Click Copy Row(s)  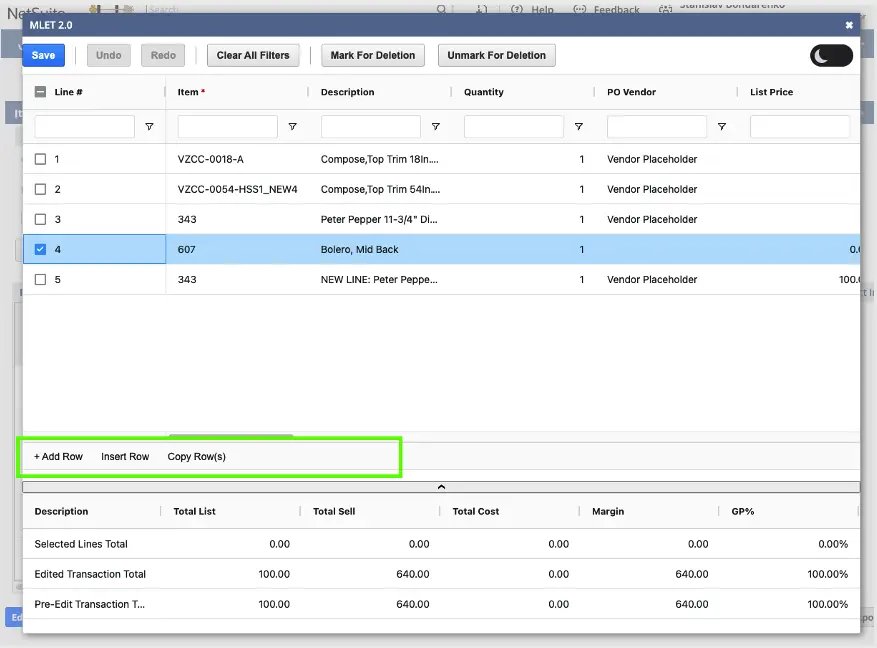tap(196, 457)
